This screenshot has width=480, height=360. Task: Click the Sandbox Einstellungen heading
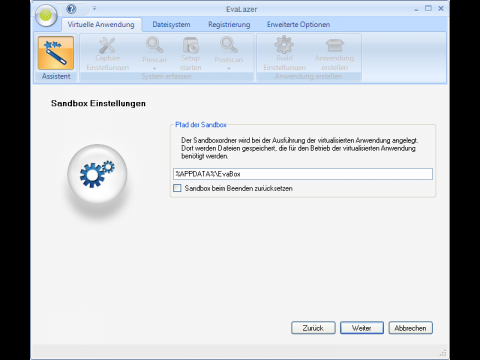click(98, 103)
